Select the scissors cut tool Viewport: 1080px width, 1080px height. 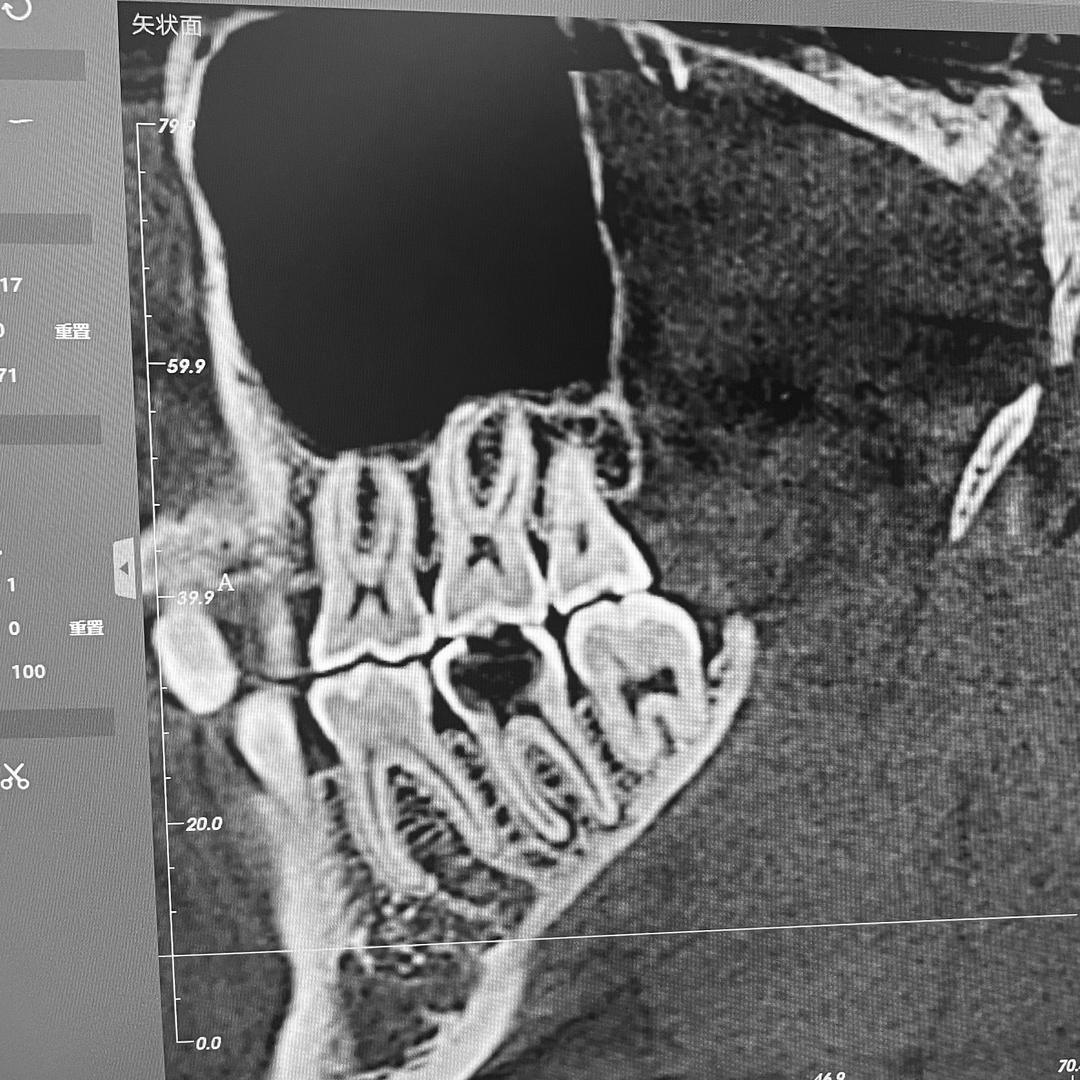pos(14,775)
